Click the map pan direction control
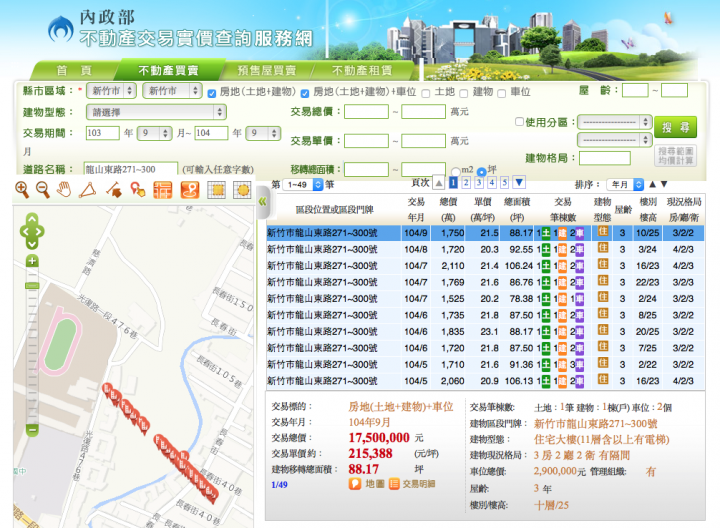Viewport: 720px width, 528px height. (32, 231)
